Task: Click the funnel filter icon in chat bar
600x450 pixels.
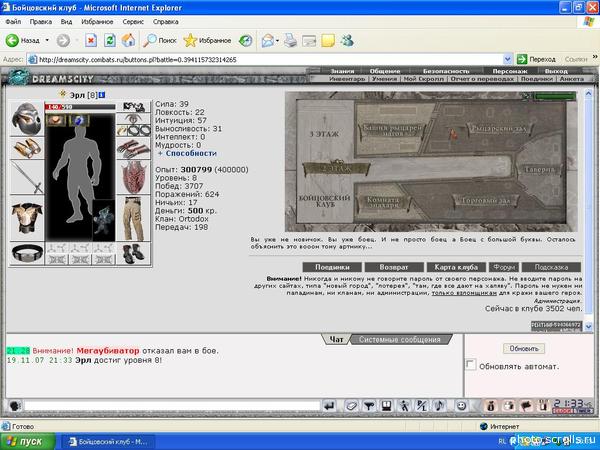Action: click(369, 406)
